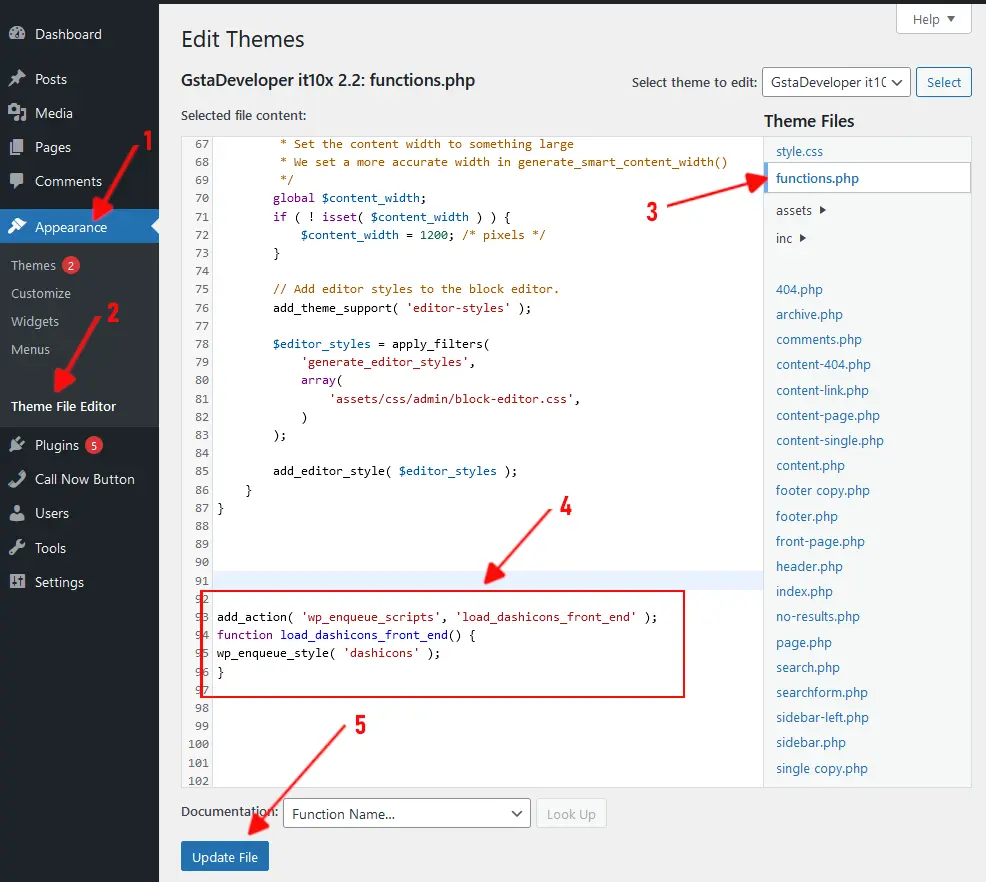
Task: Click the Users person icon
Action: 18,513
